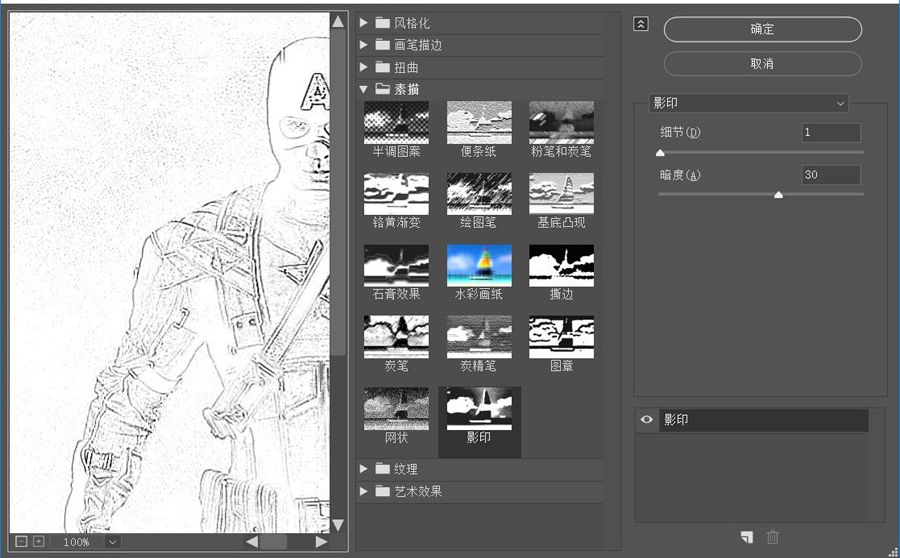Click the preview scroll up arrow
The image size is (900, 558).
[338, 22]
